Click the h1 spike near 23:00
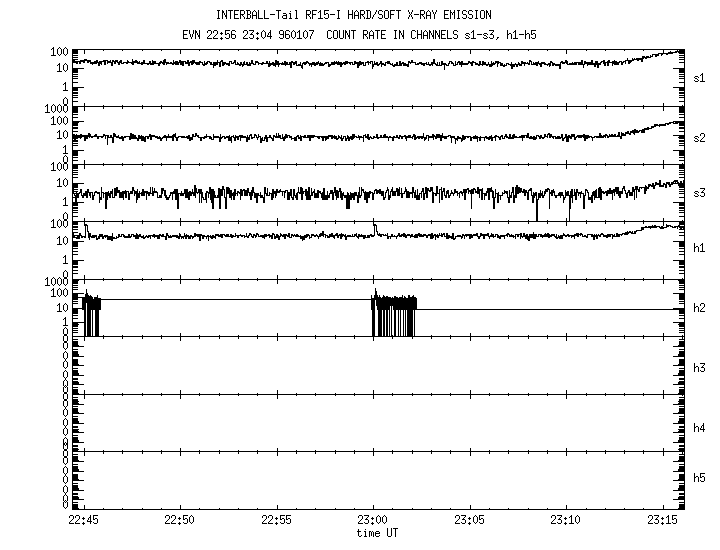Screen dimensions: 720x550 [x=375, y=229]
